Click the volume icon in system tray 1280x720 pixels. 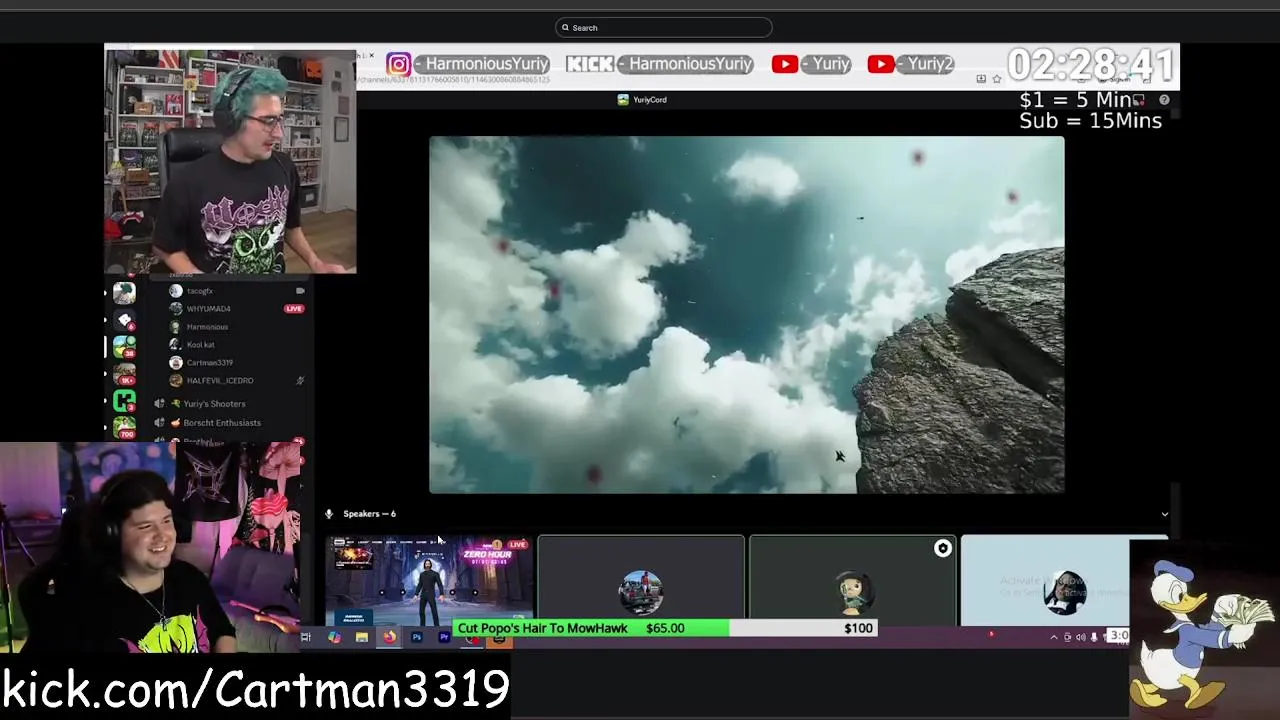[x=1080, y=637]
